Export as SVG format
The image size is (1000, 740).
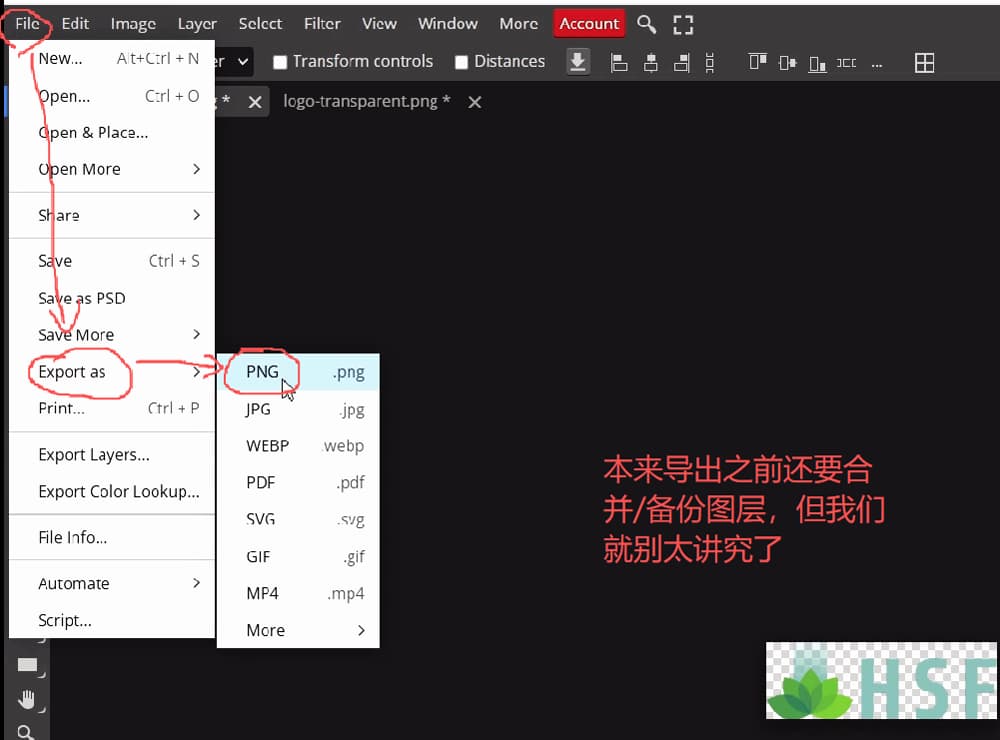pyautogui.click(x=298, y=520)
